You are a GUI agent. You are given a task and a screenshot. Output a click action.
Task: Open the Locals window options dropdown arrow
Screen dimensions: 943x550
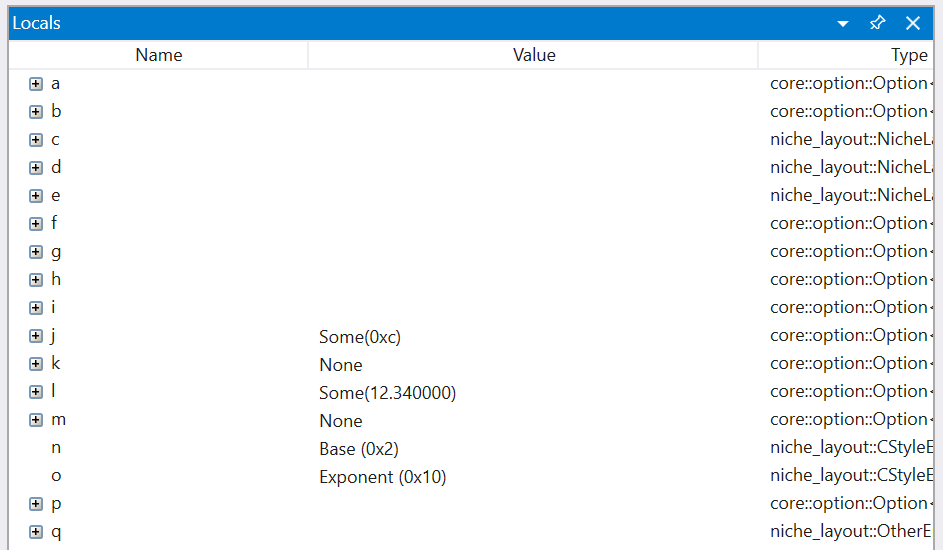(843, 24)
